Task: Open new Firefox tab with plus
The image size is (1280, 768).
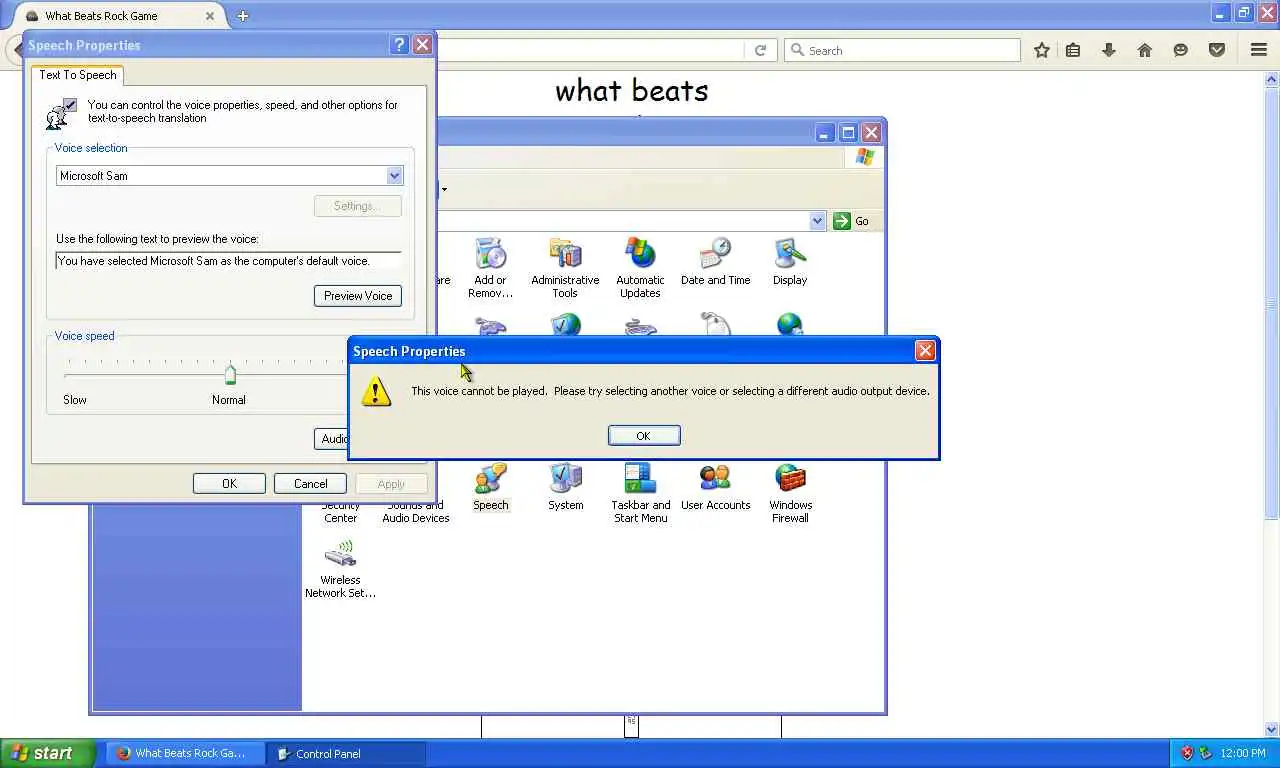Action: tap(243, 15)
